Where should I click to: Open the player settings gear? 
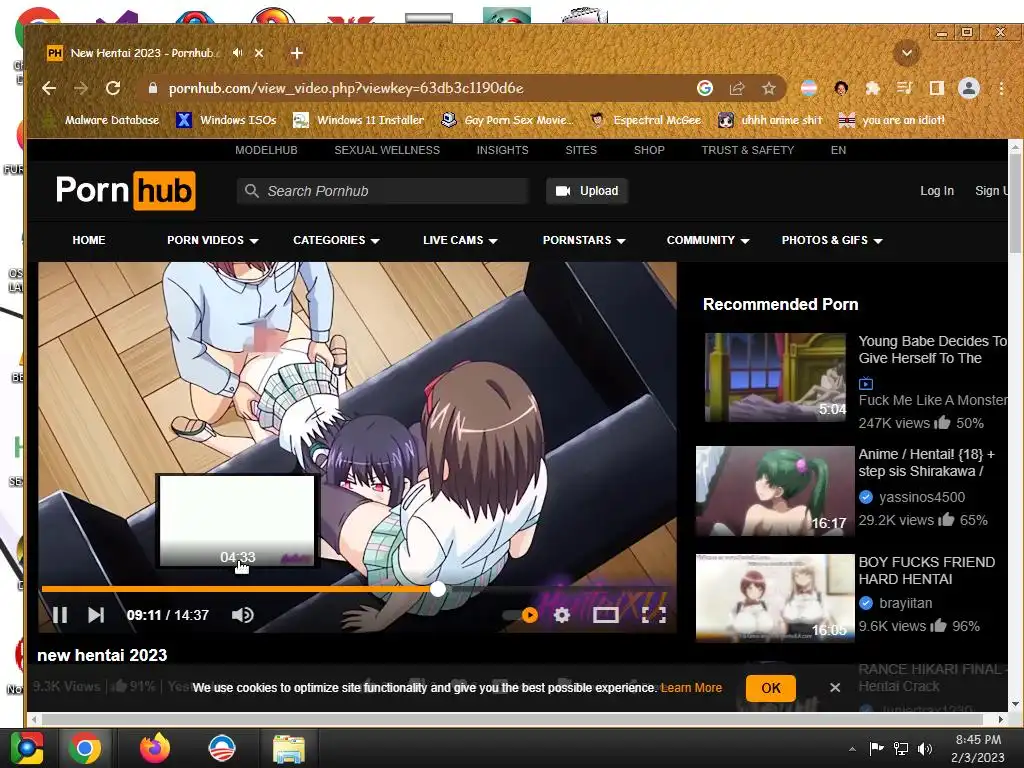pos(562,615)
